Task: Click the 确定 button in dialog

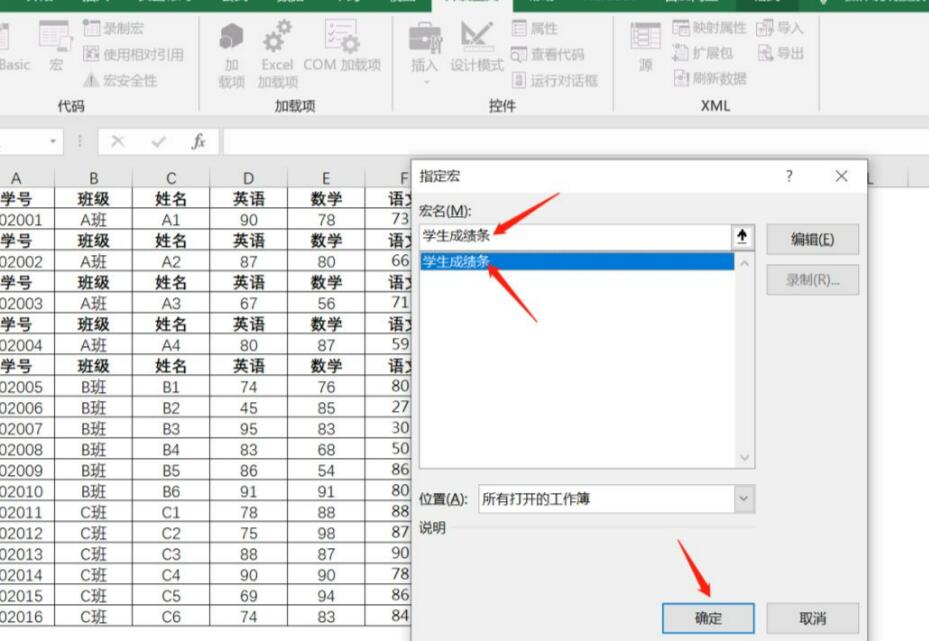Action: coord(708,618)
